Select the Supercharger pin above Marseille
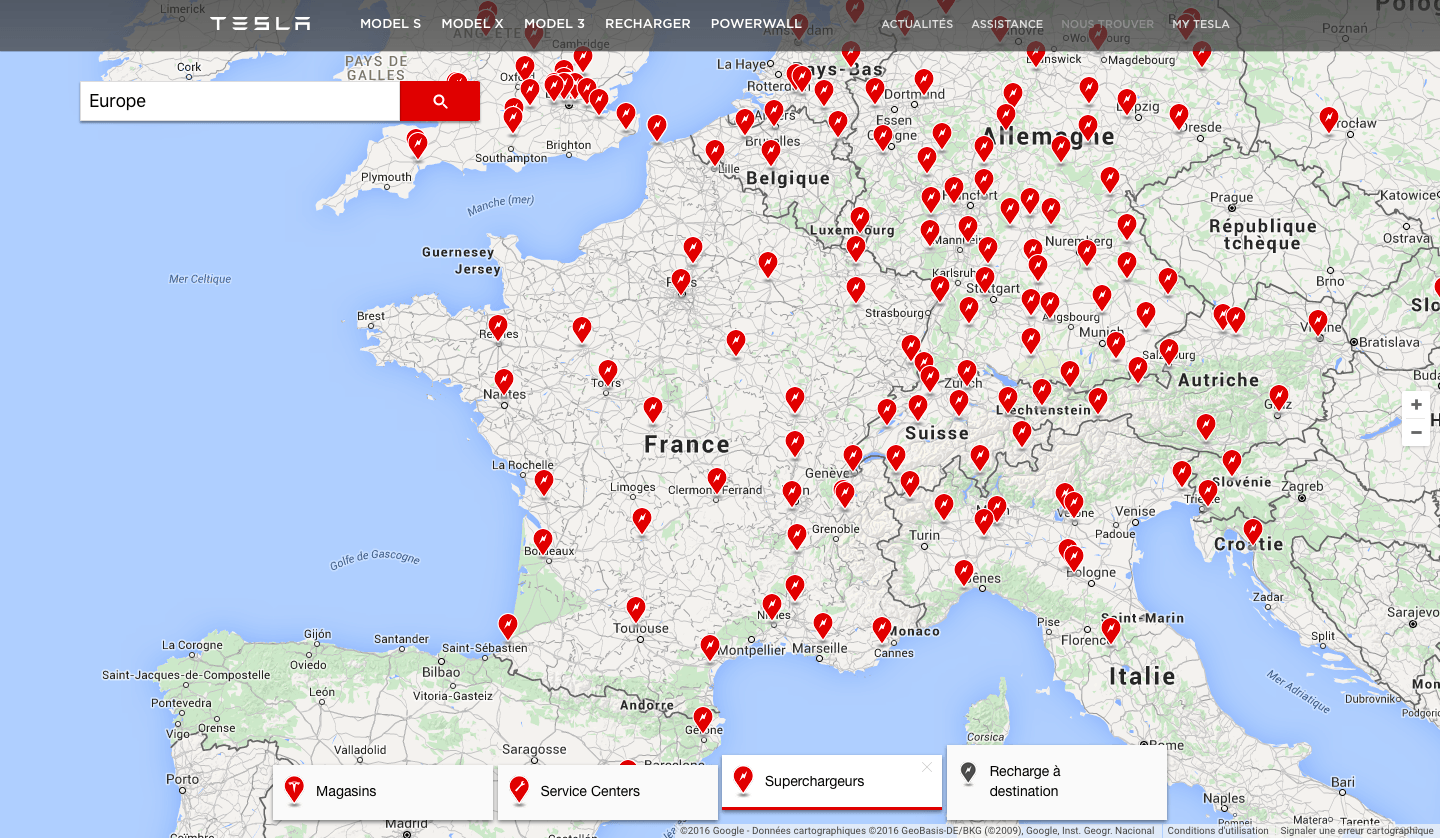1440x838 pixels. 823,625
